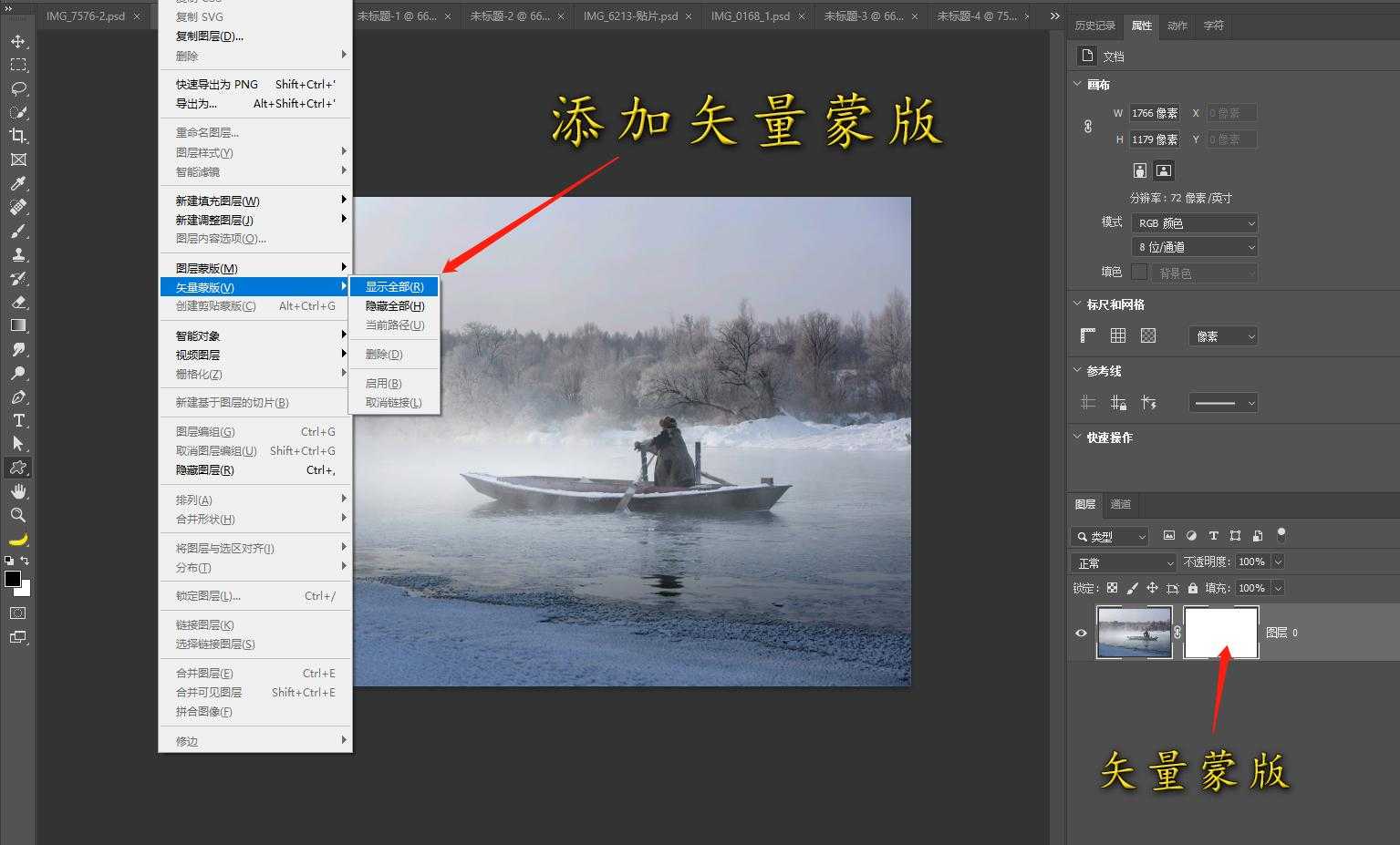Viewport: 1400px width, 845px height.
Task: Select the Quick Selection tool
Action: 18,112
